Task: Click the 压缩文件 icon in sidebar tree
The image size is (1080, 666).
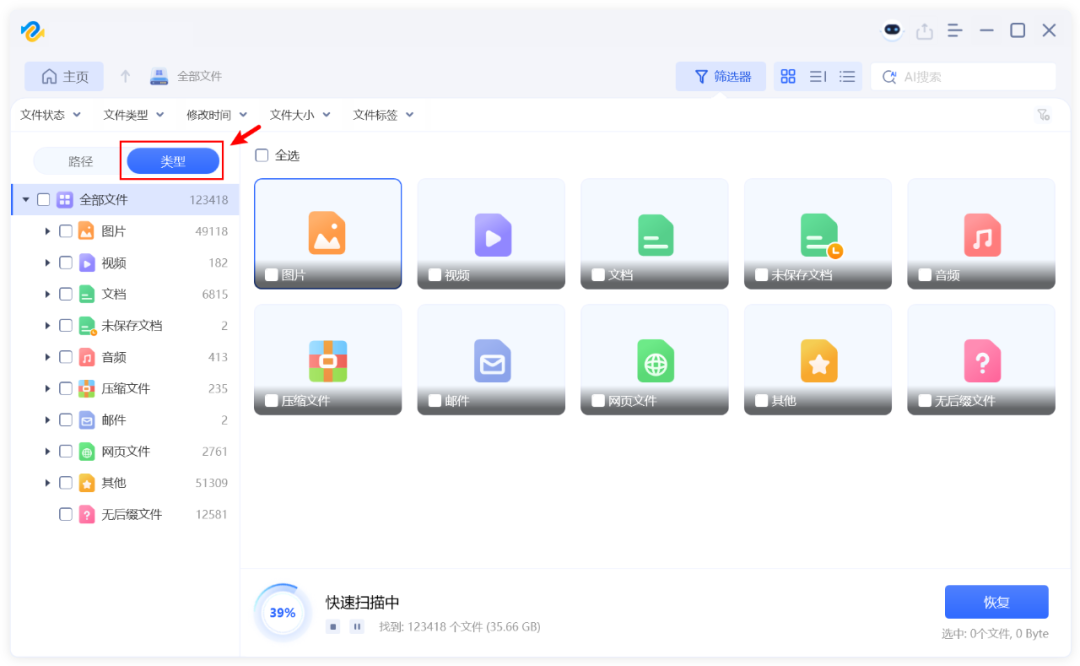Action: [x=86, y=388]
